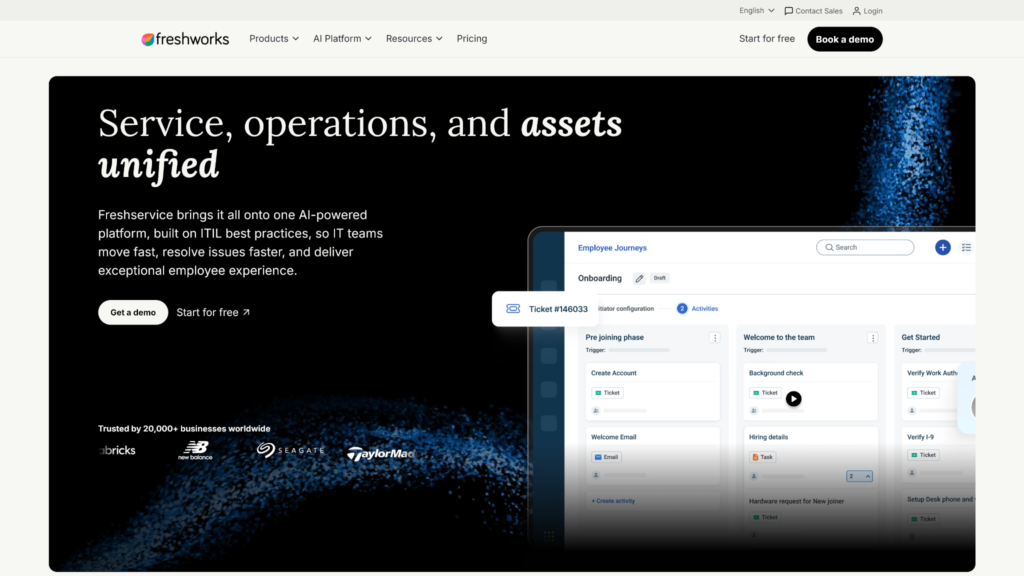Change language using English selector

click(x=756, y=10)
